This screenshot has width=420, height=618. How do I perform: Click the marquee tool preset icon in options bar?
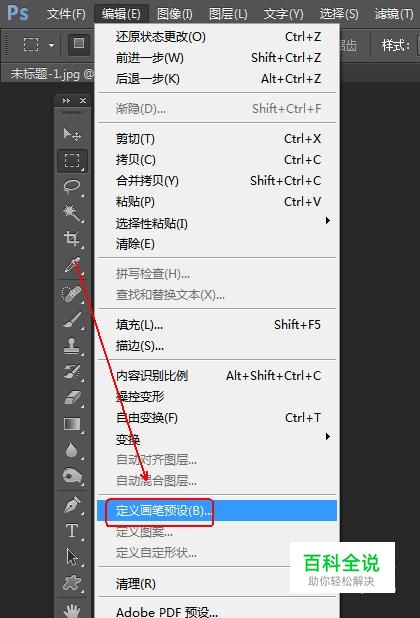click(x=31, y=44)
